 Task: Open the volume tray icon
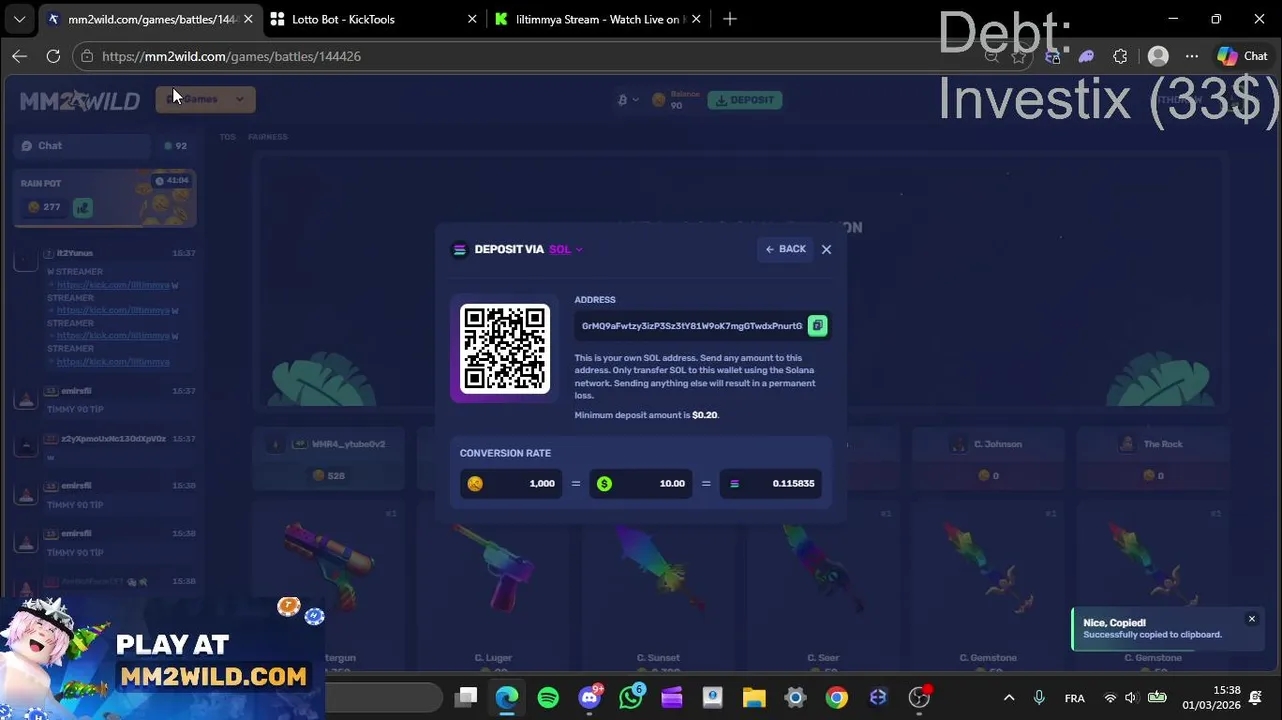tap(1131, 698)
